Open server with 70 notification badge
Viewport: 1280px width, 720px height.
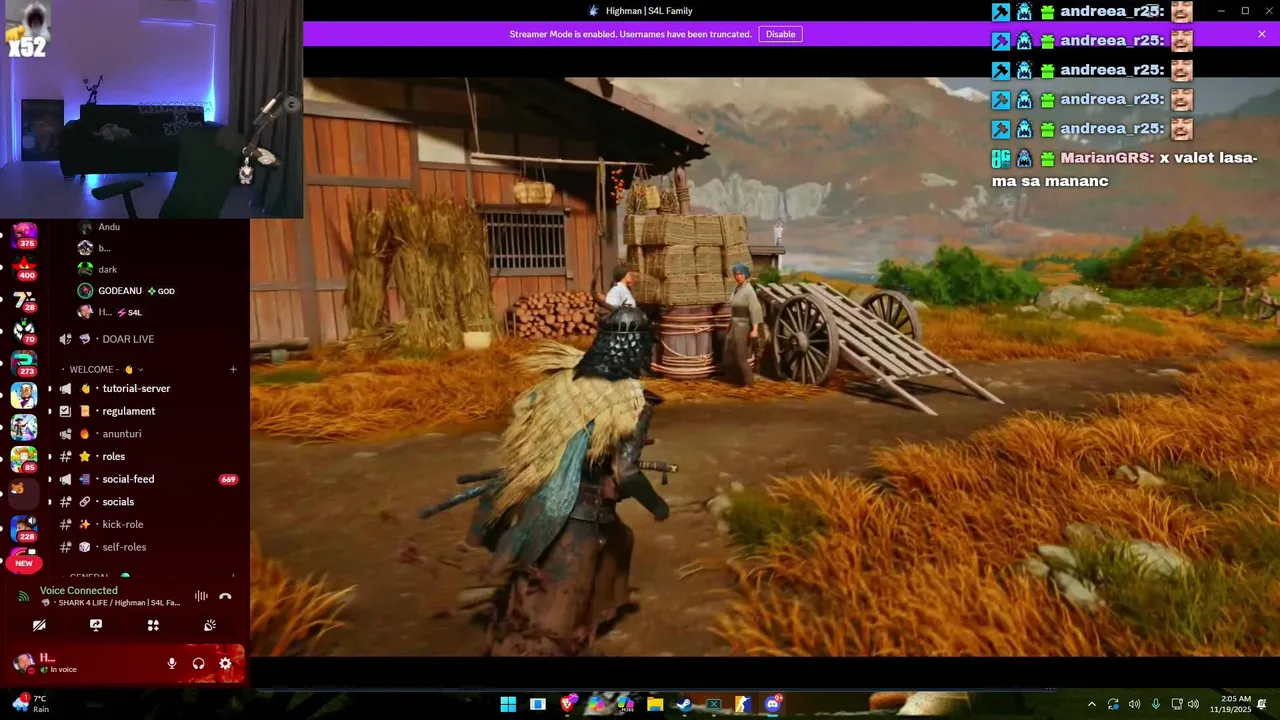click(24, 332)
